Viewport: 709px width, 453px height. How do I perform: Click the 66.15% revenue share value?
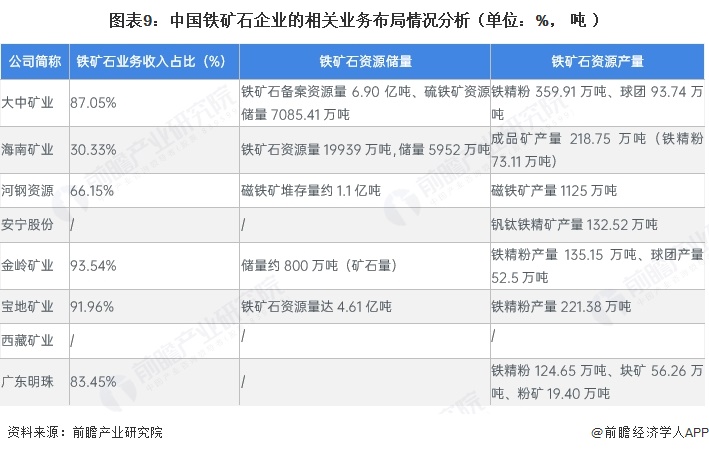[92, 191]
